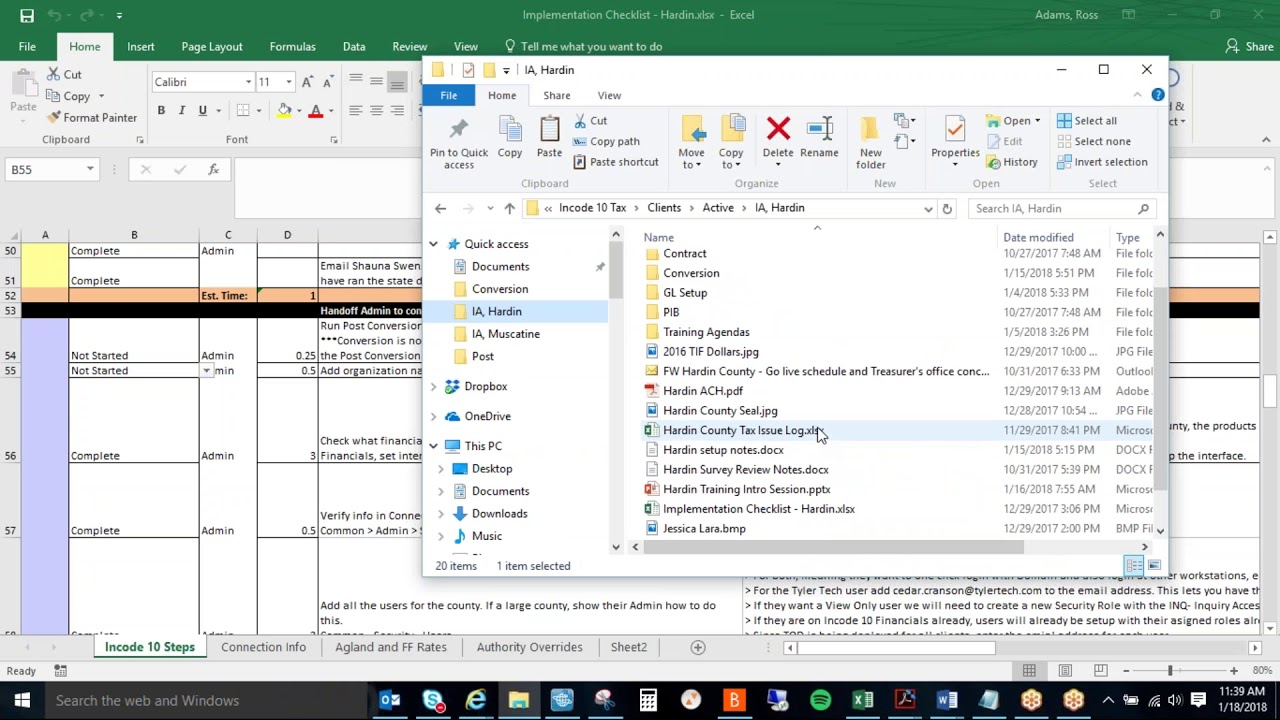Open the Share tab in File Explorer

tap(557, 95)
